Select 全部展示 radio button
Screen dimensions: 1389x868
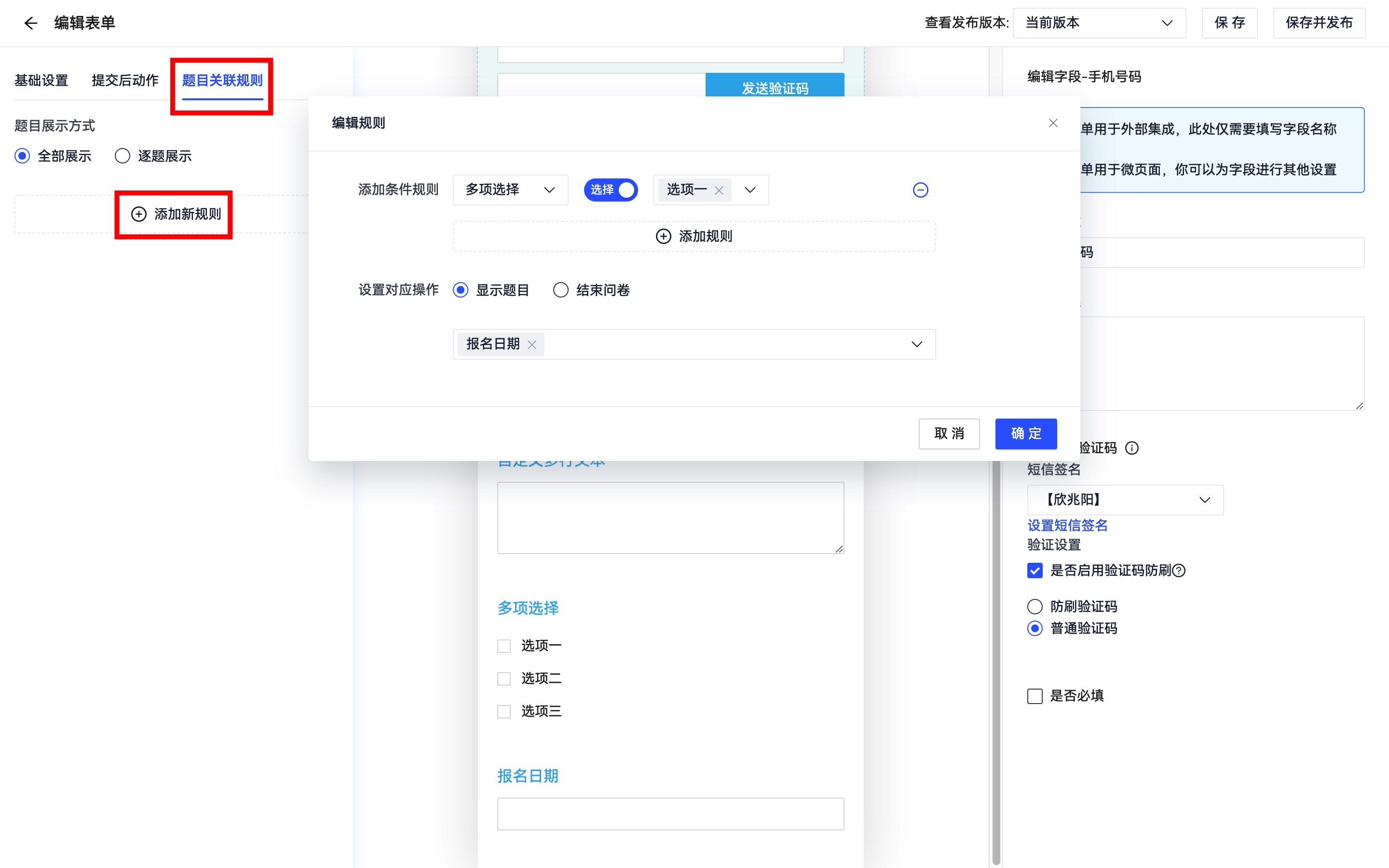point(22,156)
